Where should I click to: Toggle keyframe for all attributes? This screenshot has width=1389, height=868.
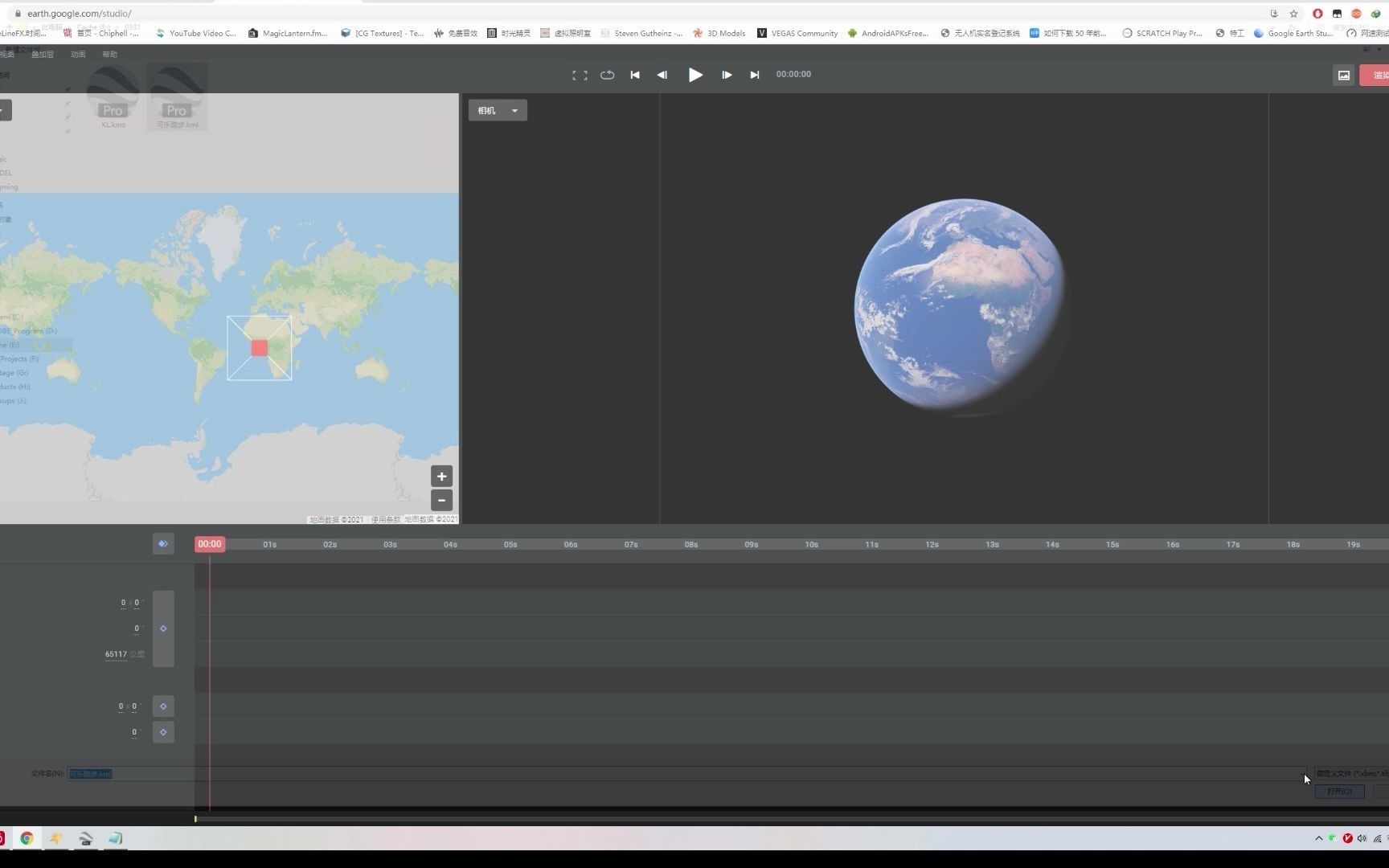pos(163,544)
